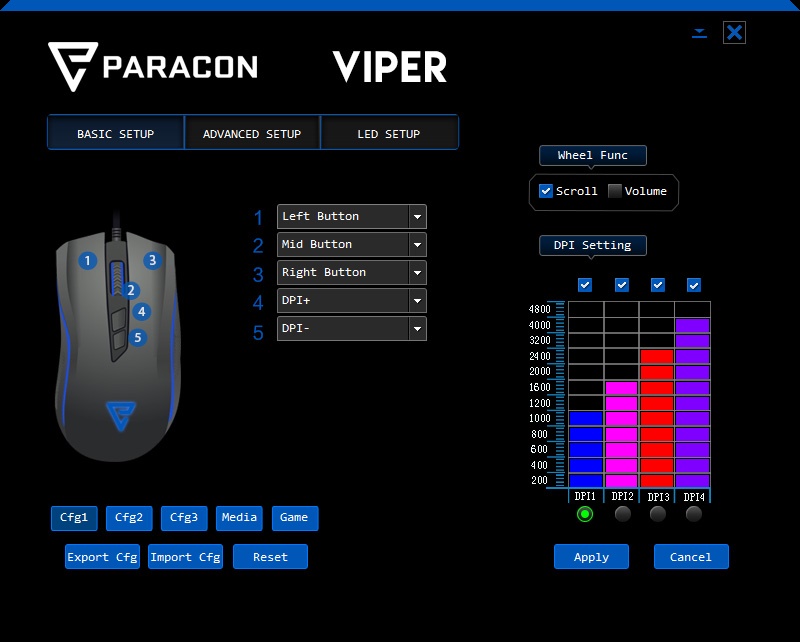Toggle the DPI1 enable checkbox
800x642 pixels.
click(x=585, y=285)
